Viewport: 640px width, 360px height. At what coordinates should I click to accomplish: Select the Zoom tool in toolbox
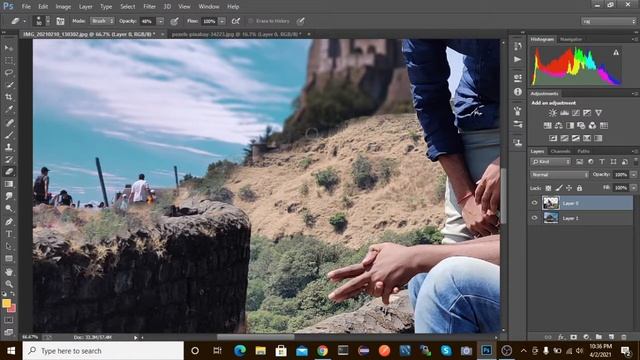9,284
